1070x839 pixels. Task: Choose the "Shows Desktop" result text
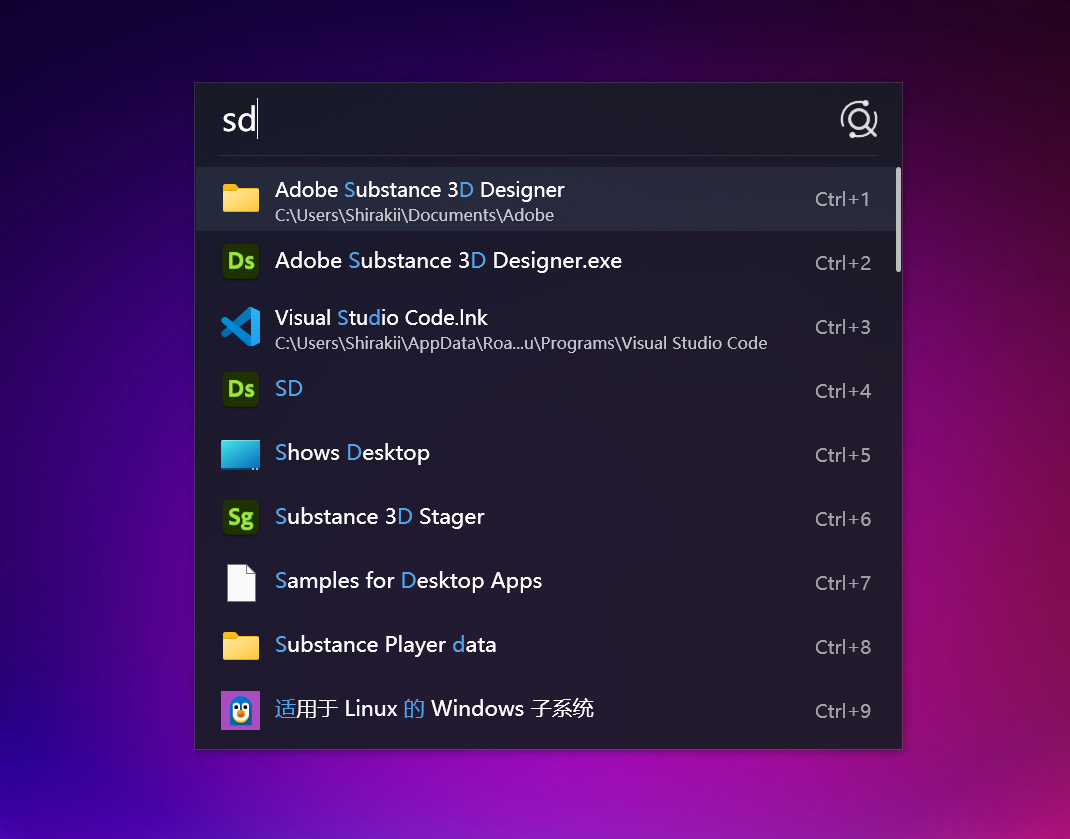(352, 453)
